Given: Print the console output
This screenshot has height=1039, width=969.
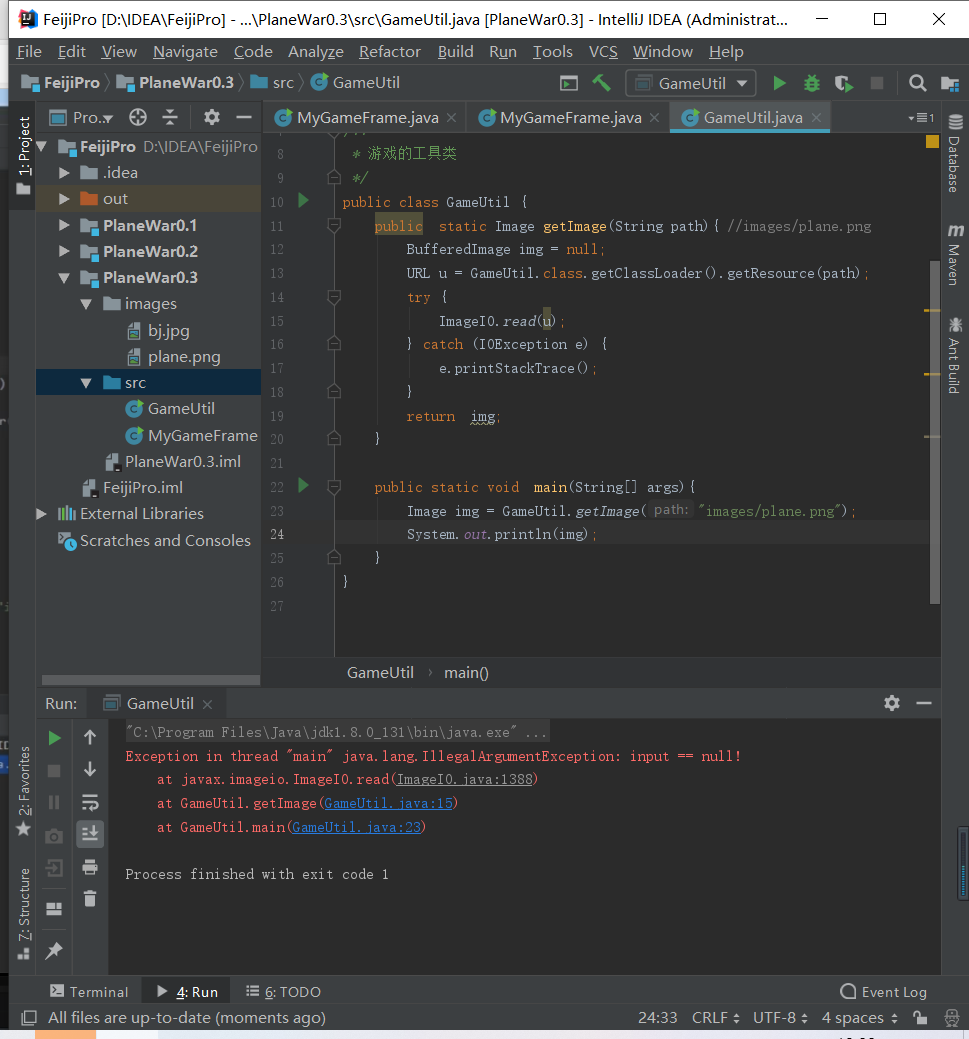Looking at the screenshot, I should (90, 867).
